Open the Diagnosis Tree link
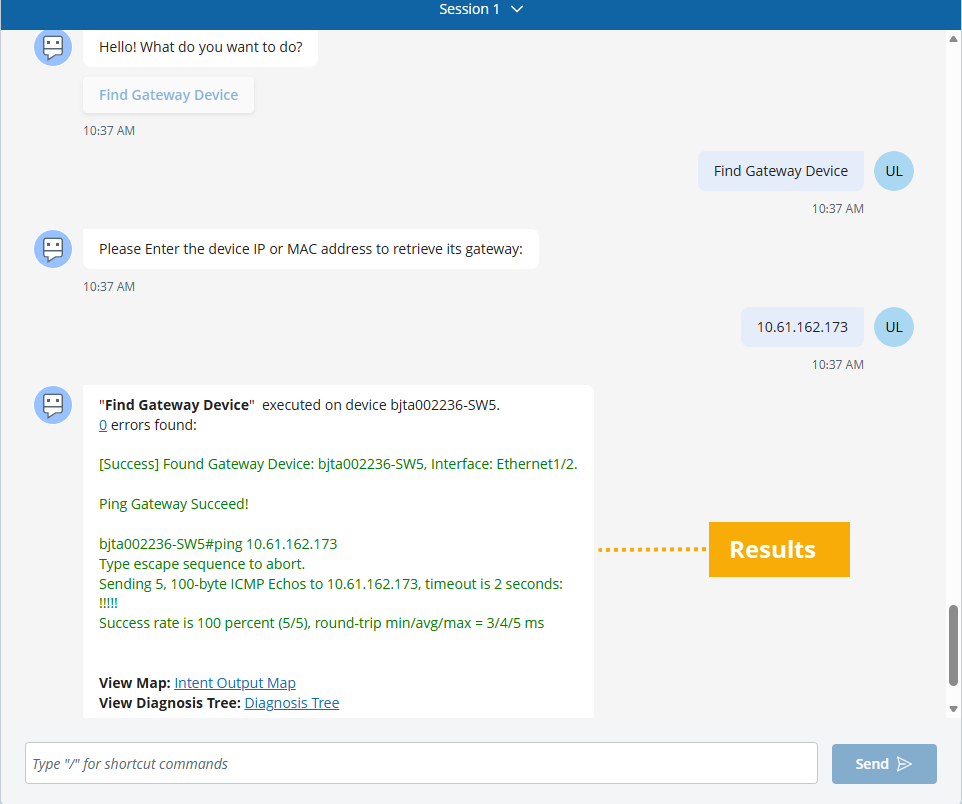962x804 pixels. coord(292,703)
